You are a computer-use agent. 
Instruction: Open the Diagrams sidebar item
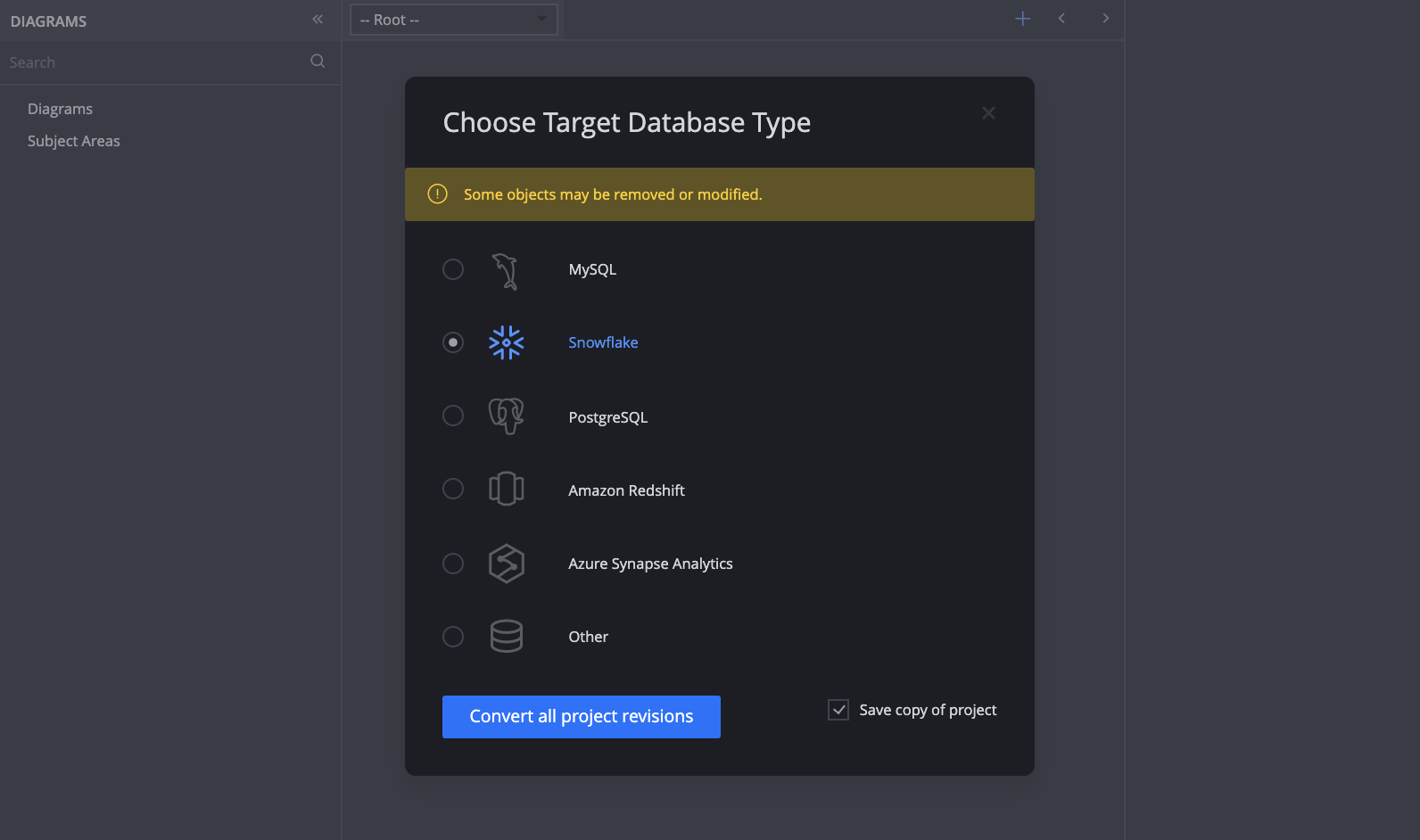60,108
